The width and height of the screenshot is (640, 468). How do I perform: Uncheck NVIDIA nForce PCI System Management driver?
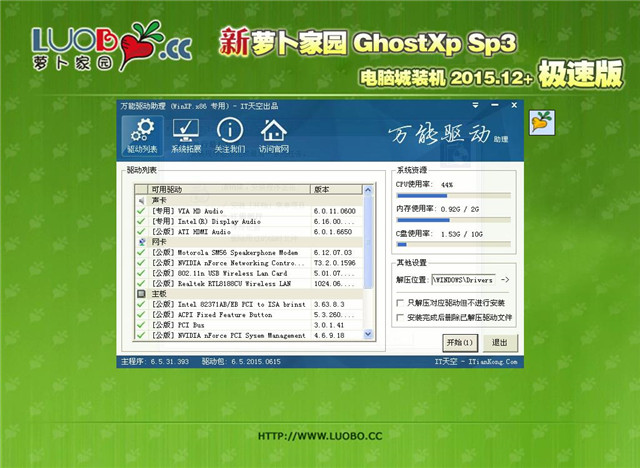pyautogui.click(x=141, y=335)
